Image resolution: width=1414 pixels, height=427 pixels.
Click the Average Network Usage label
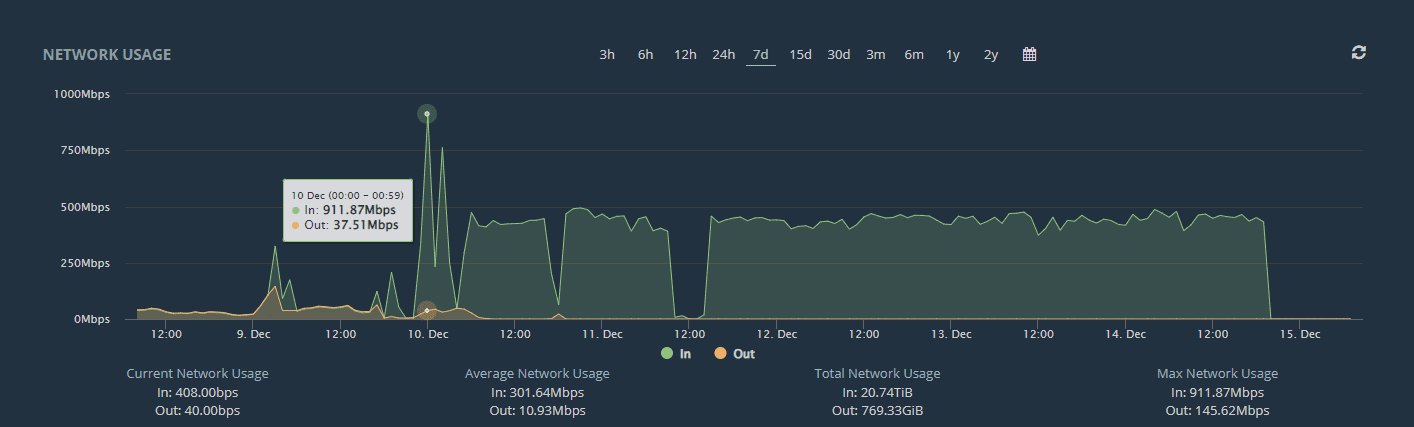pos(537,374)
